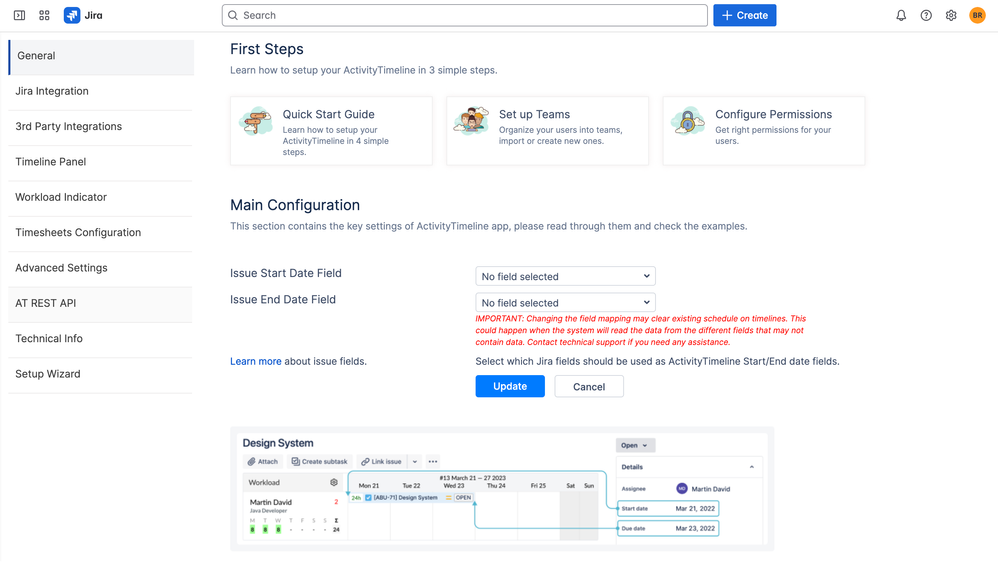Open 3rd Party Integrations settings
The height and width of the screenshot is (562, 998).
point(101,127)
